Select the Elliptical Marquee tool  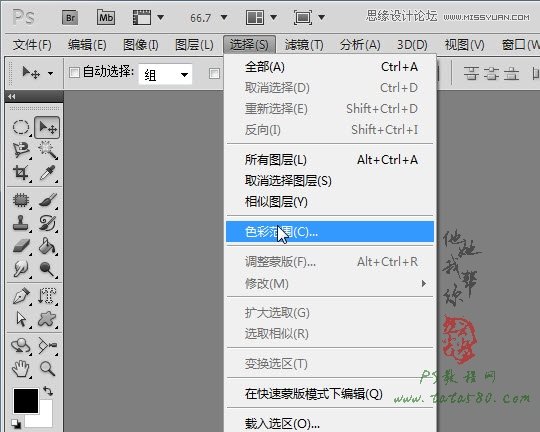[x=21, y=127]
